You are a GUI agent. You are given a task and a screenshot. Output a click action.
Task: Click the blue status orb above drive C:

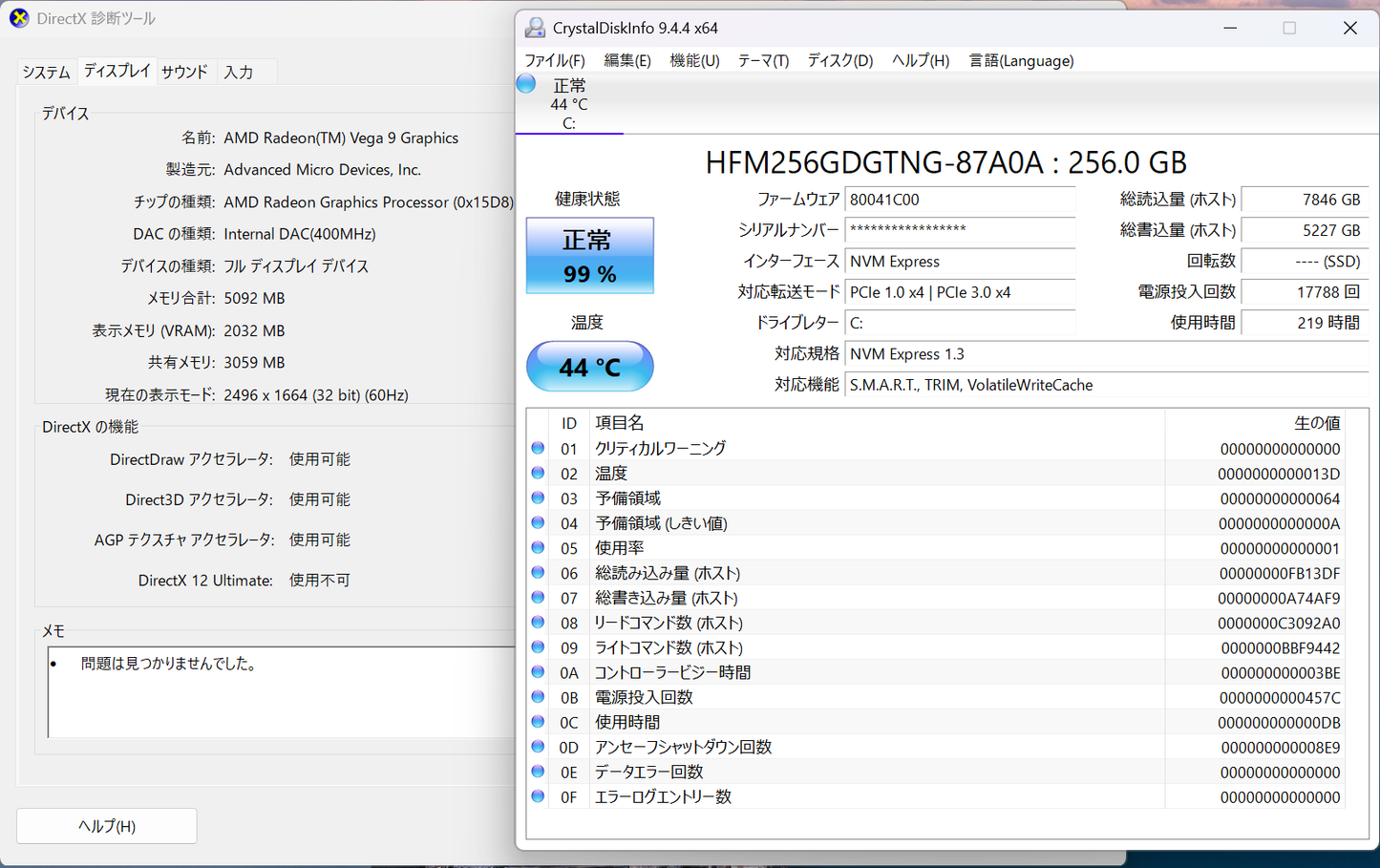tap(526, 84)
